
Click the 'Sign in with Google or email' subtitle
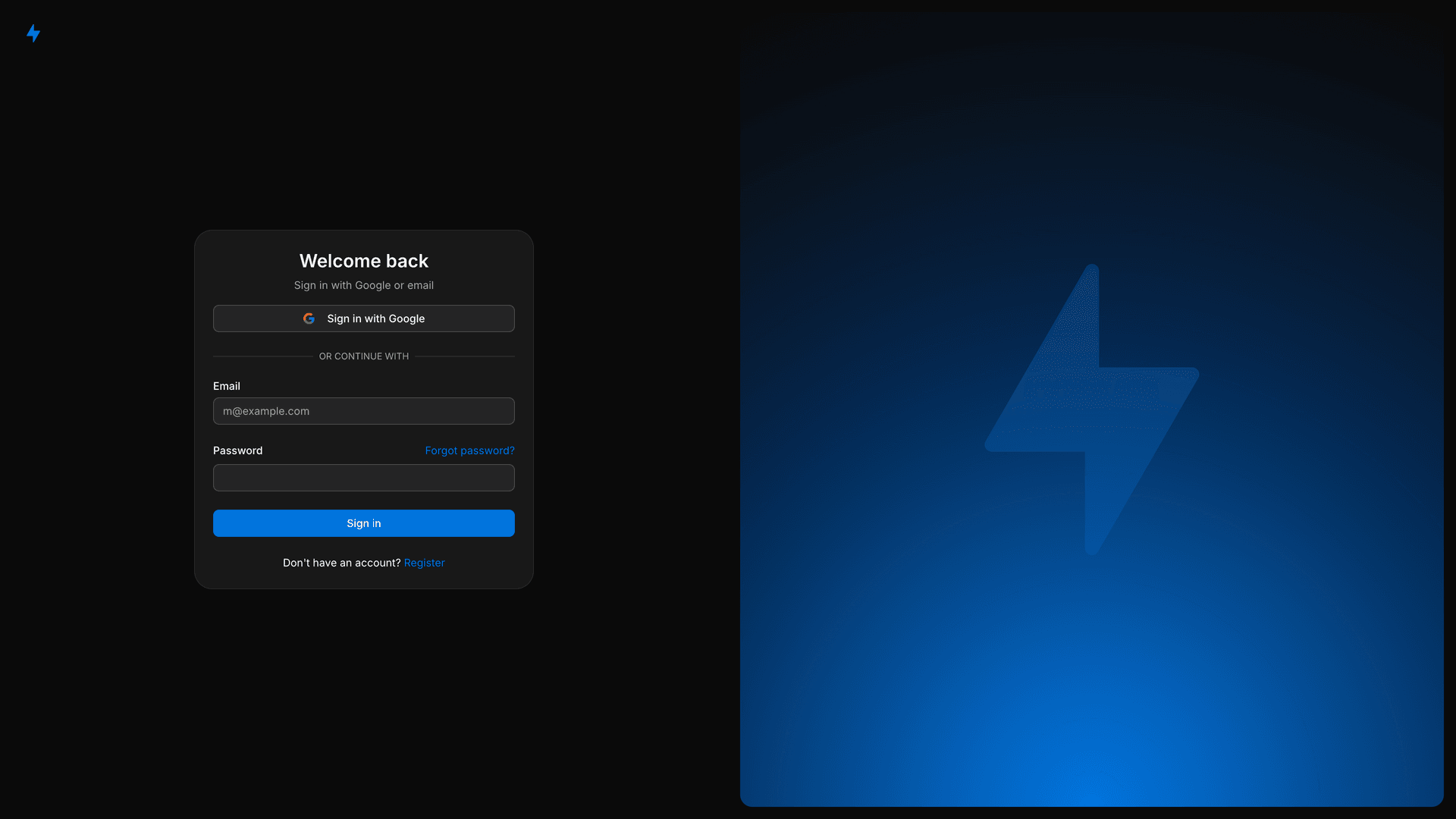click(x=364, y=285)
